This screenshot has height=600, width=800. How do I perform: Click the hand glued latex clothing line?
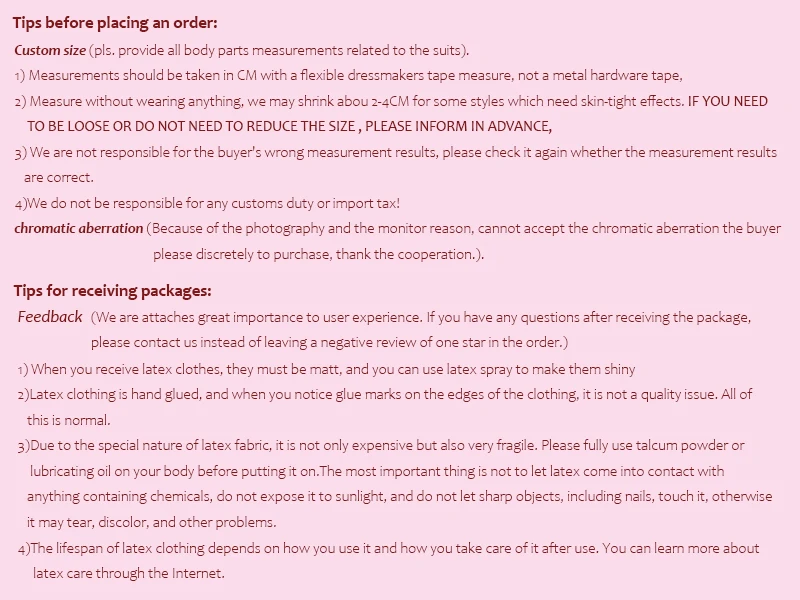385,394
